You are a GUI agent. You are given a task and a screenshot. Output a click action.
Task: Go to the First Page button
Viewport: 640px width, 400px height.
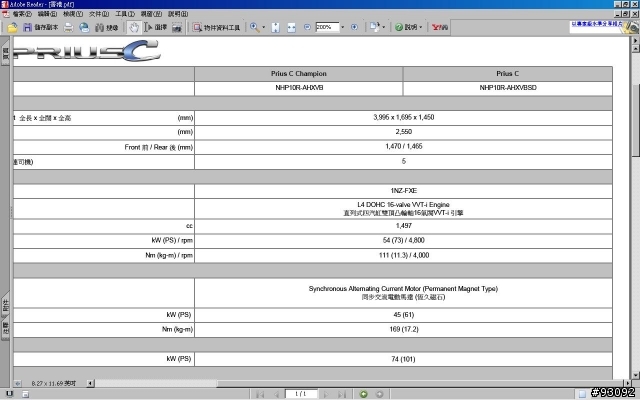pyautogui.click(x=260, y=394)
